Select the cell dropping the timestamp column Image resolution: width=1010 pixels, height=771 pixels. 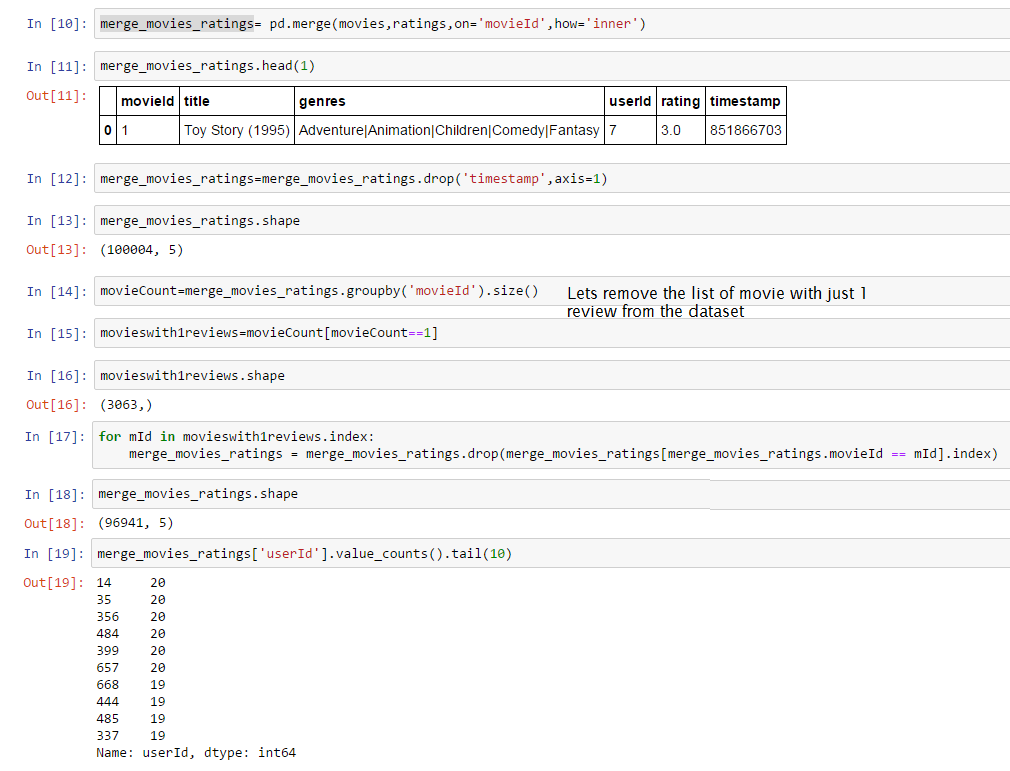pyautogui.click(x=550, y=179)
